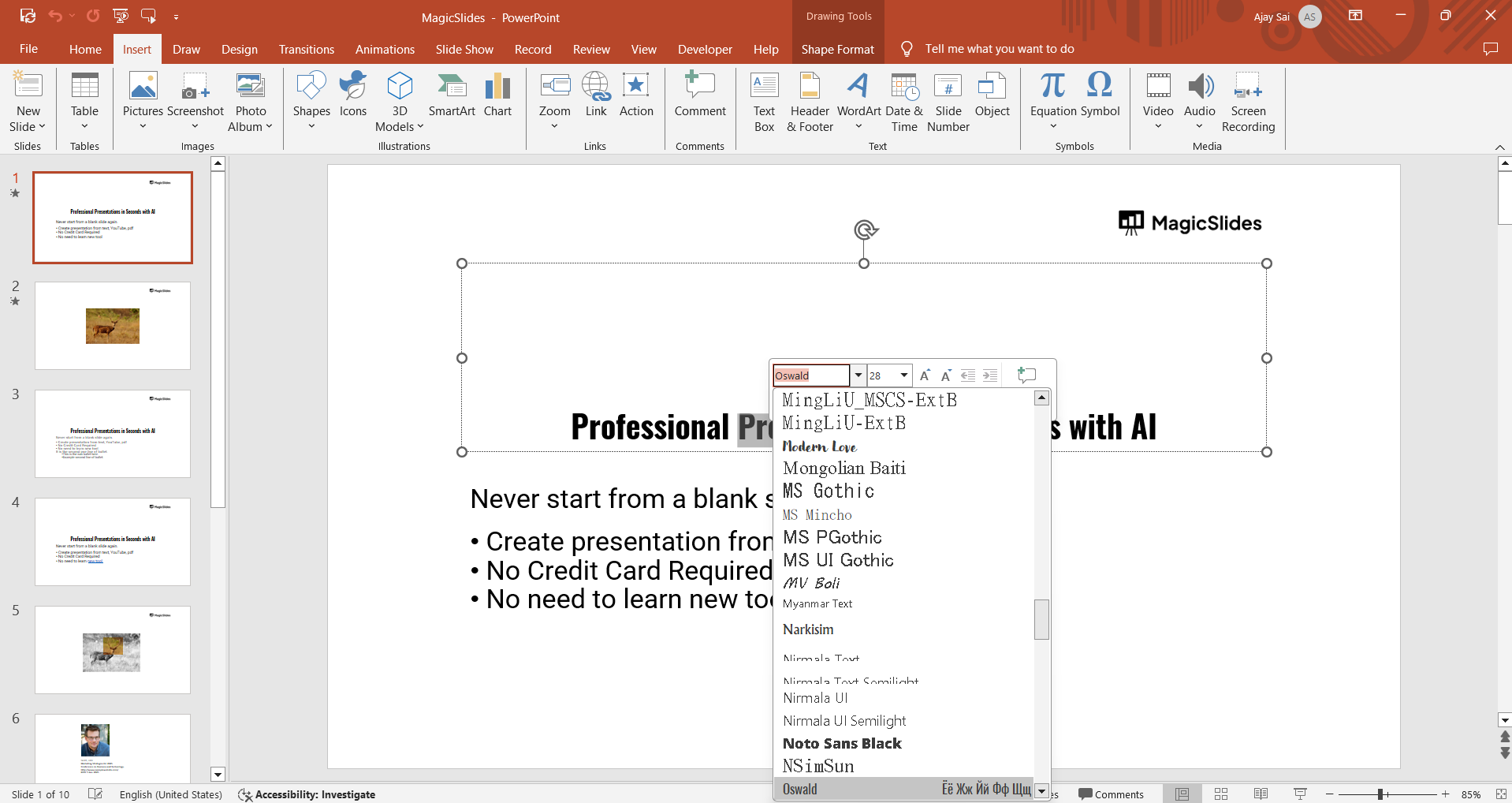The width and height of the screenshot is (1512, 803).
Task: Open Accessibility: Investigate in status bar
Action: pyautogui.click(x=307, y=794)
